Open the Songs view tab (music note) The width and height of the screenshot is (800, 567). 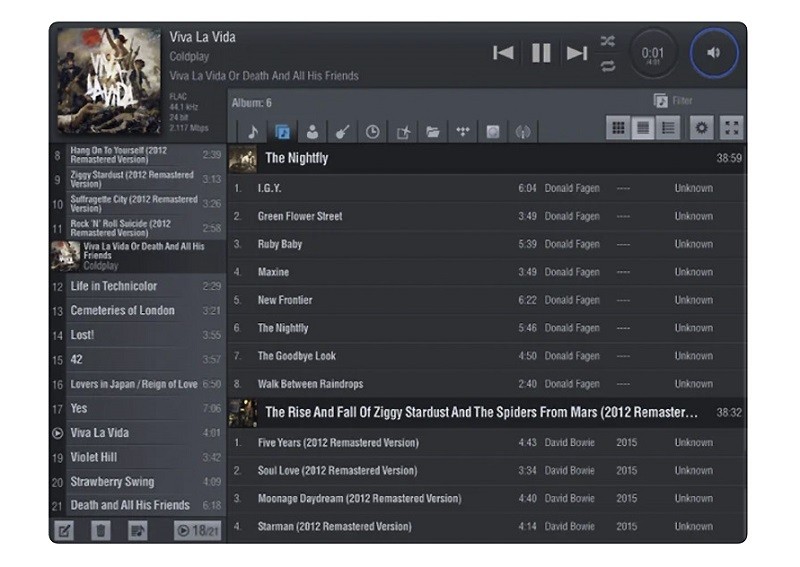tap(253, 132)
